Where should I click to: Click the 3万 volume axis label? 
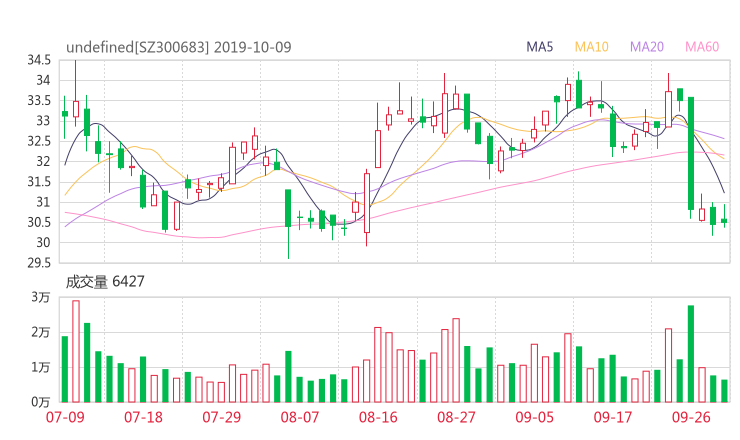tap(41, 297)
